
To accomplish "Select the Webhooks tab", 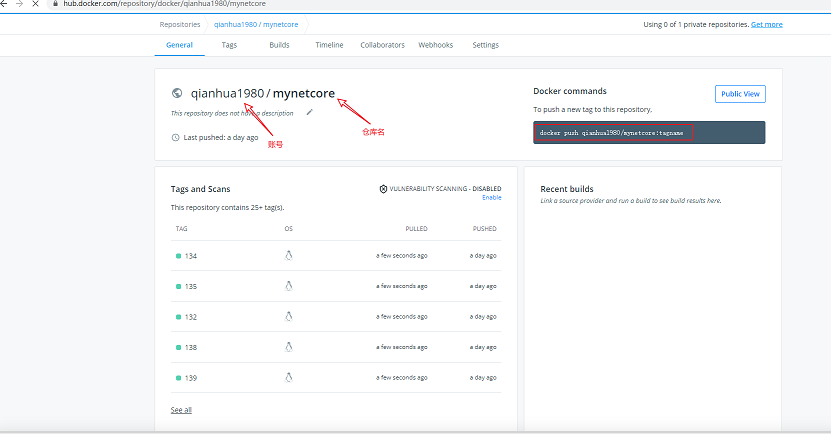I will pos(435,45).
